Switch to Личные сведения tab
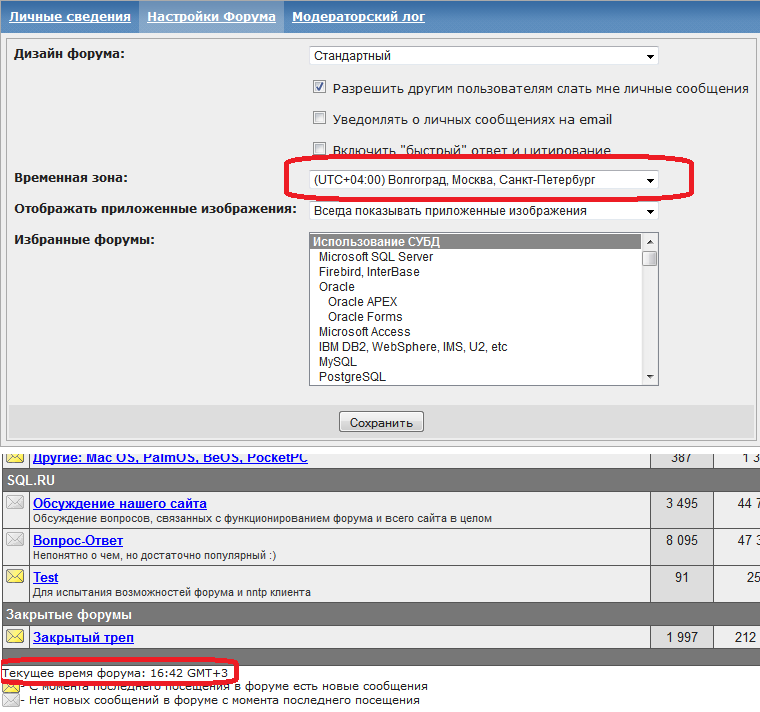This screenshot has width=760, height=712. [70, 17]
